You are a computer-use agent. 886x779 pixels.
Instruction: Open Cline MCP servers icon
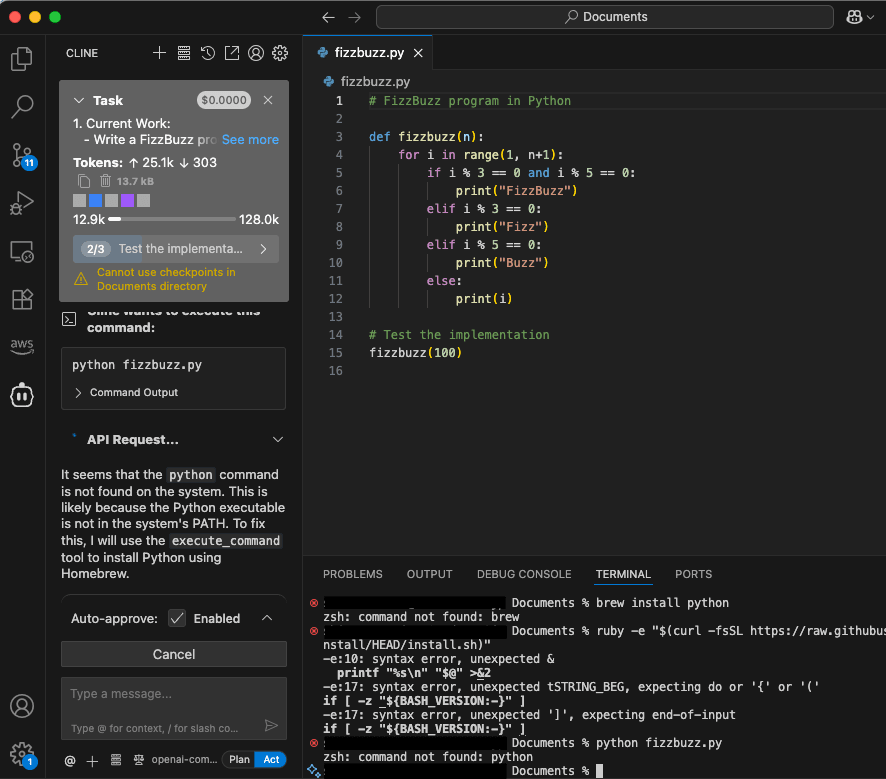184,53
